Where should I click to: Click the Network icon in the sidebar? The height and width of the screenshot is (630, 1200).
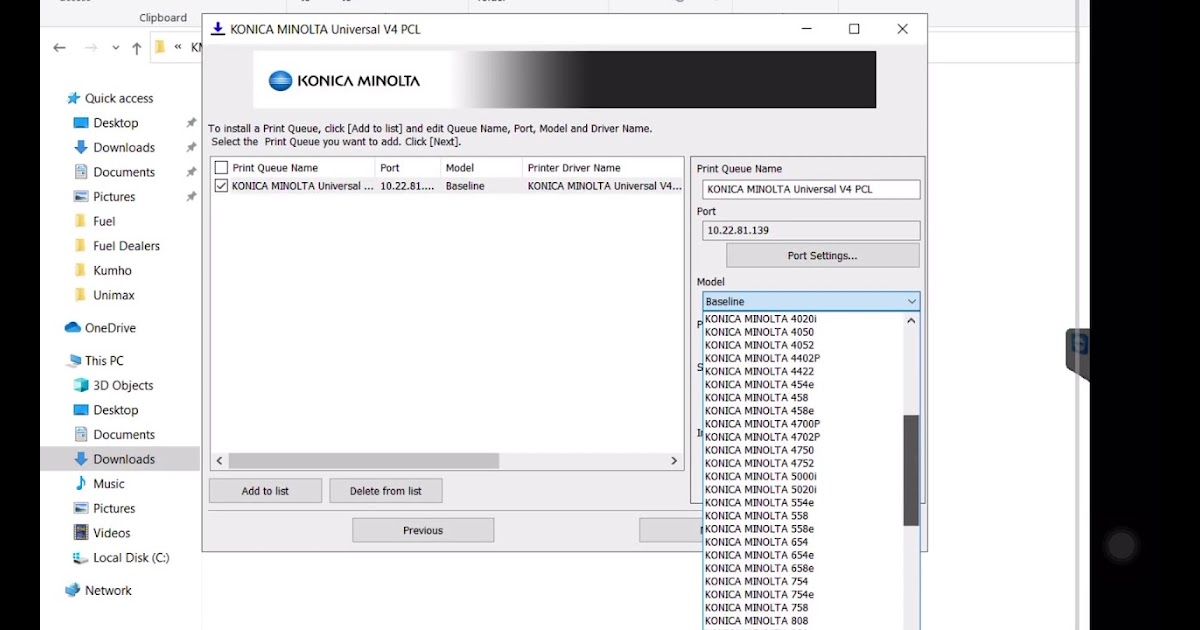point(72,590)
